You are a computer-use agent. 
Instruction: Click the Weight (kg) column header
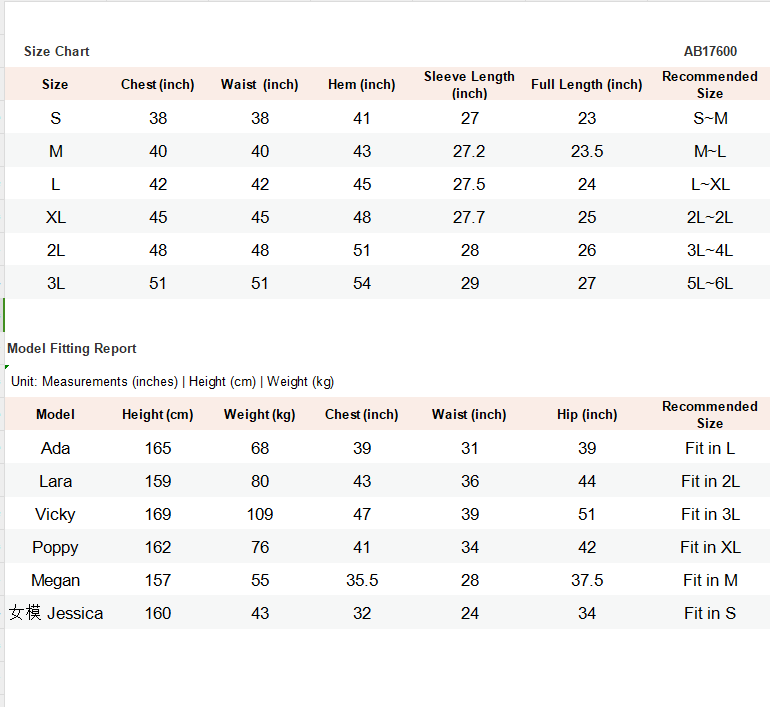point(260,415)
